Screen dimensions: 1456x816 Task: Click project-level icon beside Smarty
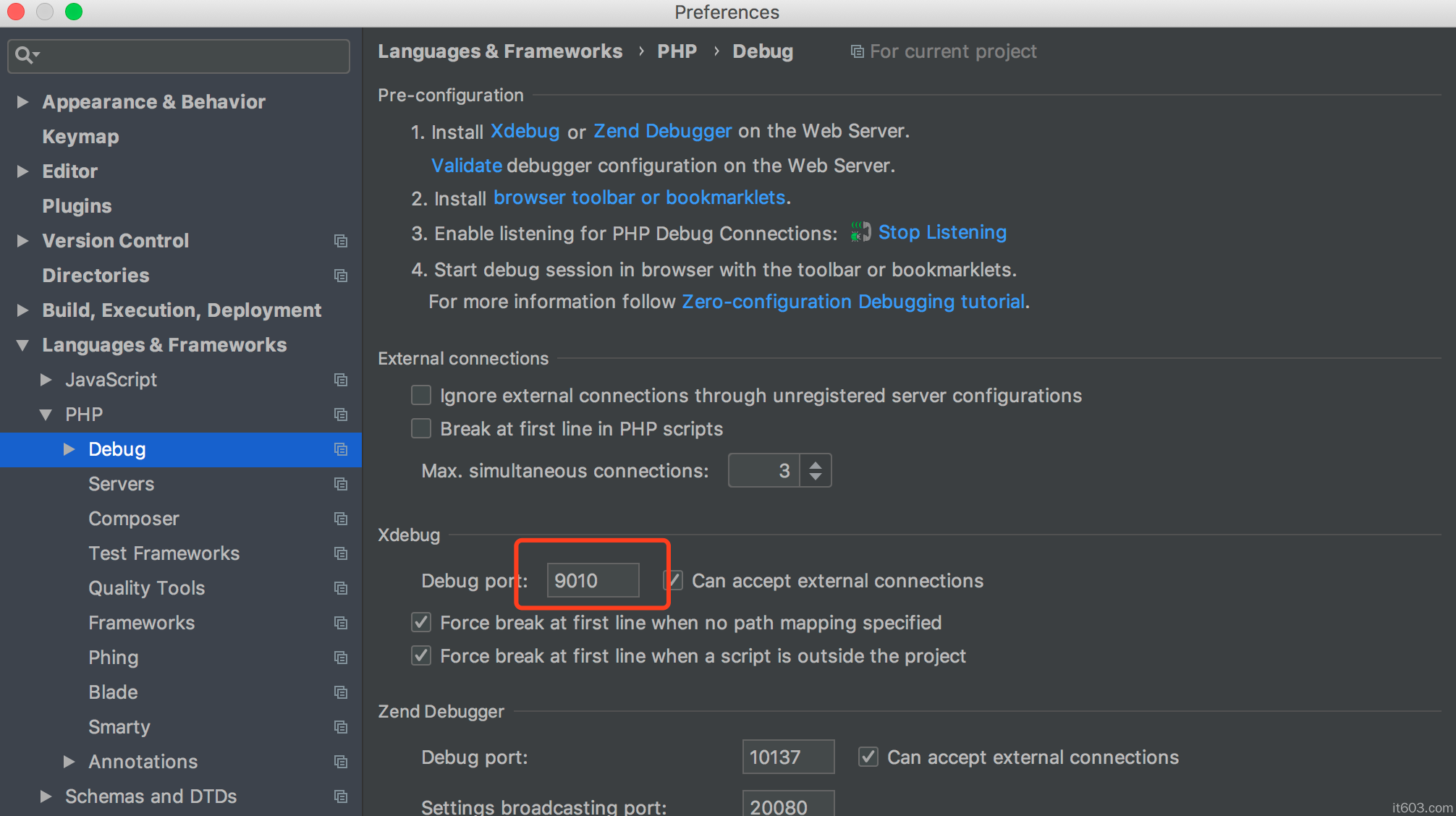(x=341, y=727)
